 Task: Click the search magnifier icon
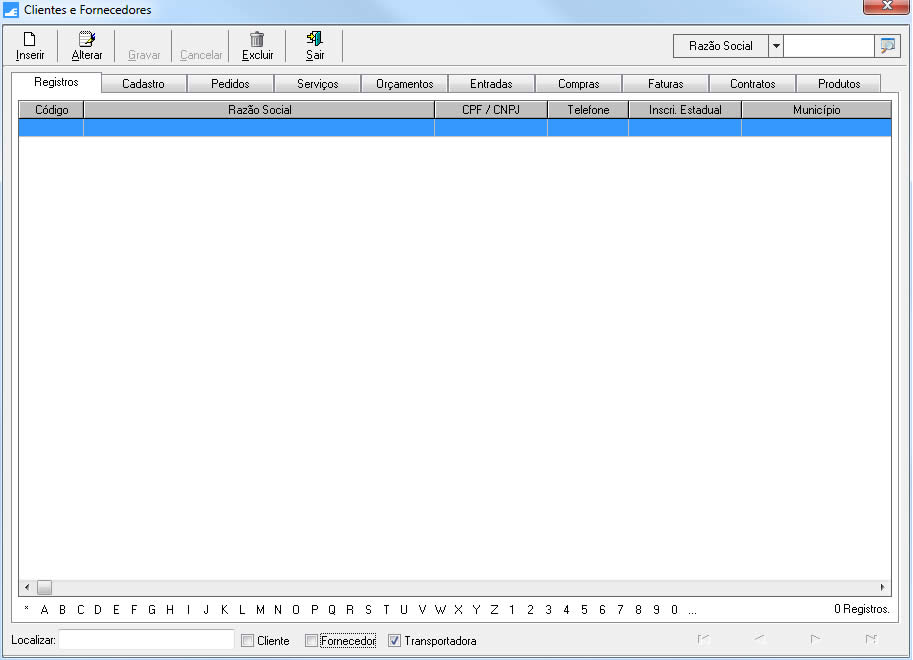(887, 45)
